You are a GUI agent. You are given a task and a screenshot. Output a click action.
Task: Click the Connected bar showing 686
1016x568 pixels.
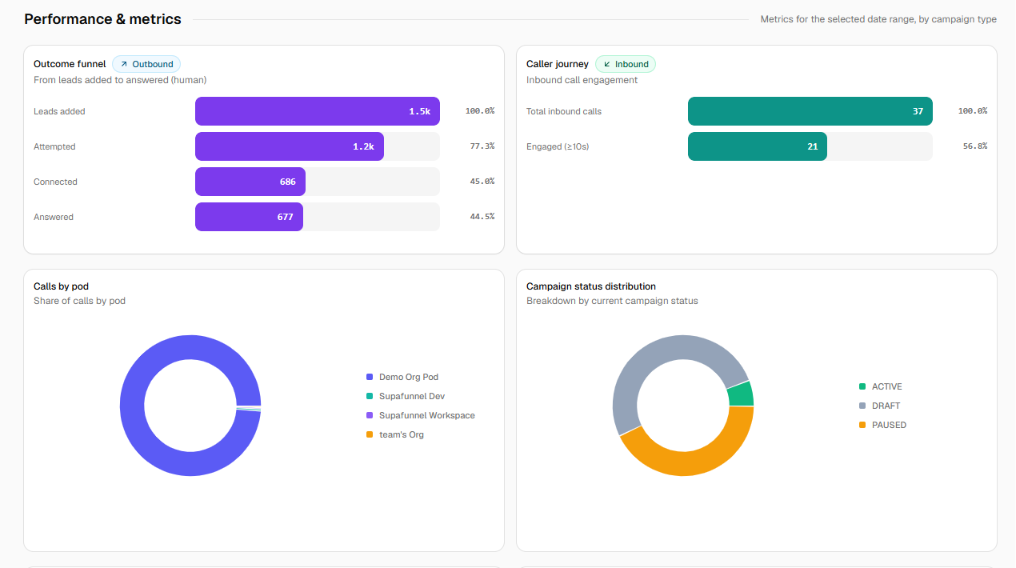click(250, 182)
